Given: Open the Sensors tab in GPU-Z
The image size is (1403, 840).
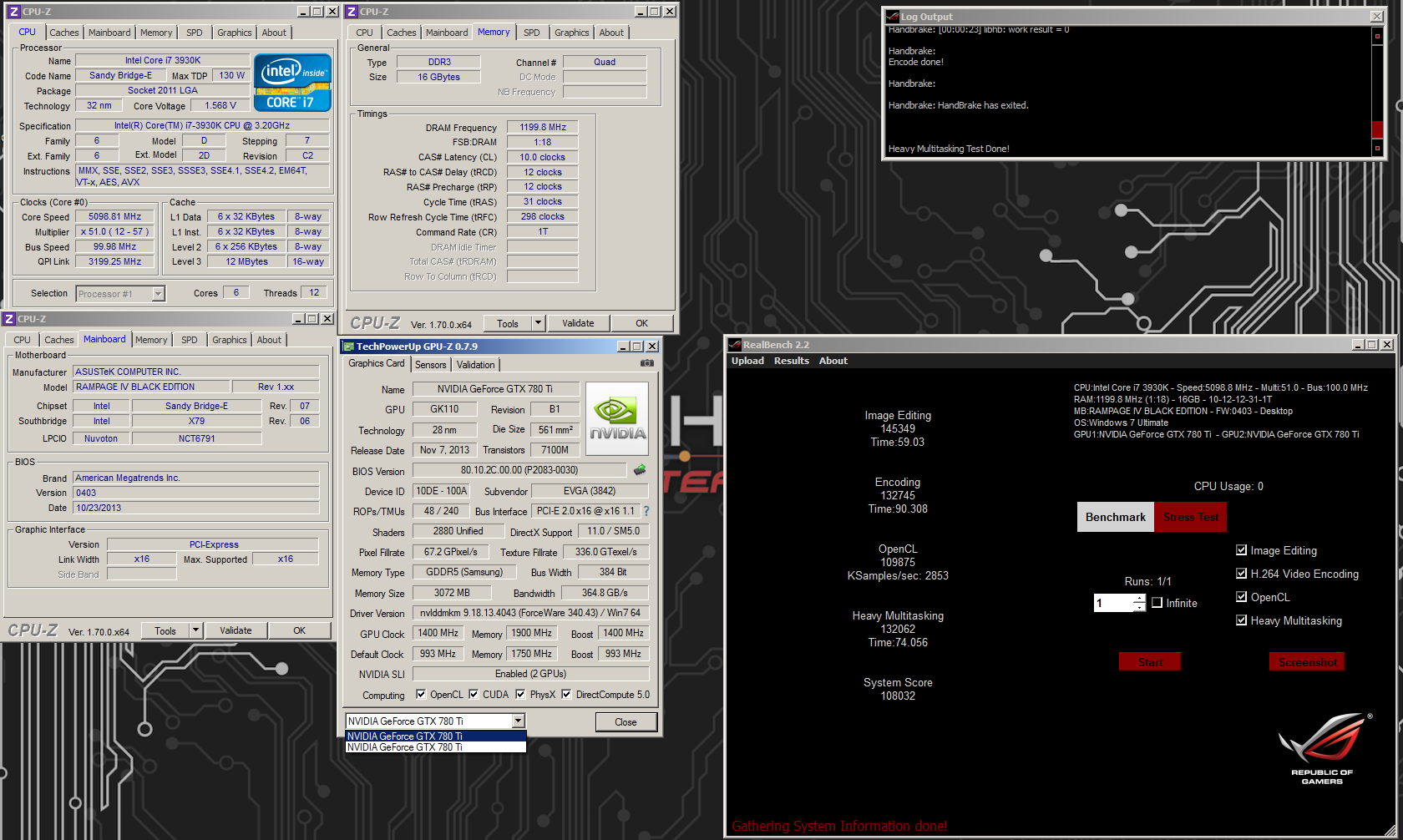Looking at the screenshot, I should [431, 365].
